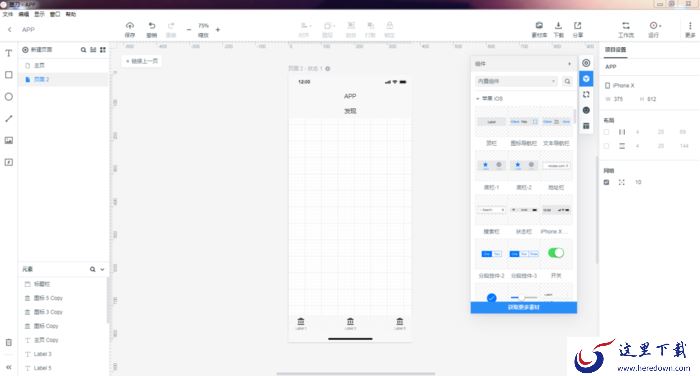Switch page panel to grid view icon
The width and height of the screenshot is (700, 376).
pyautogui.click(x=103, y=50)
